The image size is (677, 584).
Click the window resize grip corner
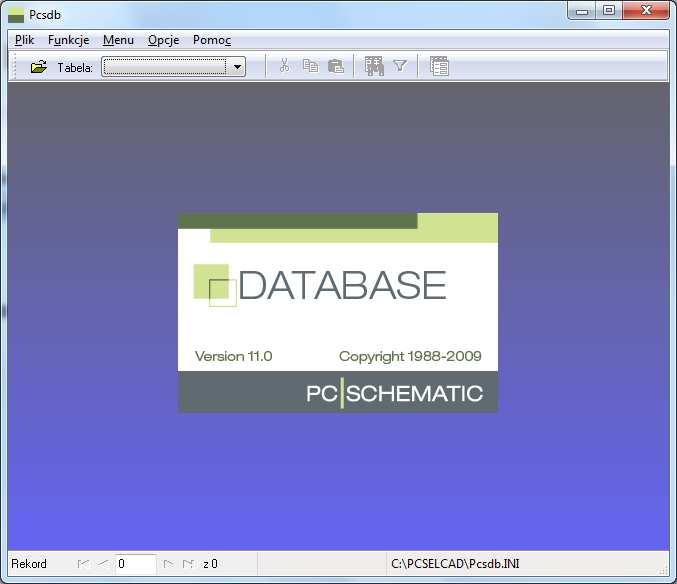coord(663,571)
